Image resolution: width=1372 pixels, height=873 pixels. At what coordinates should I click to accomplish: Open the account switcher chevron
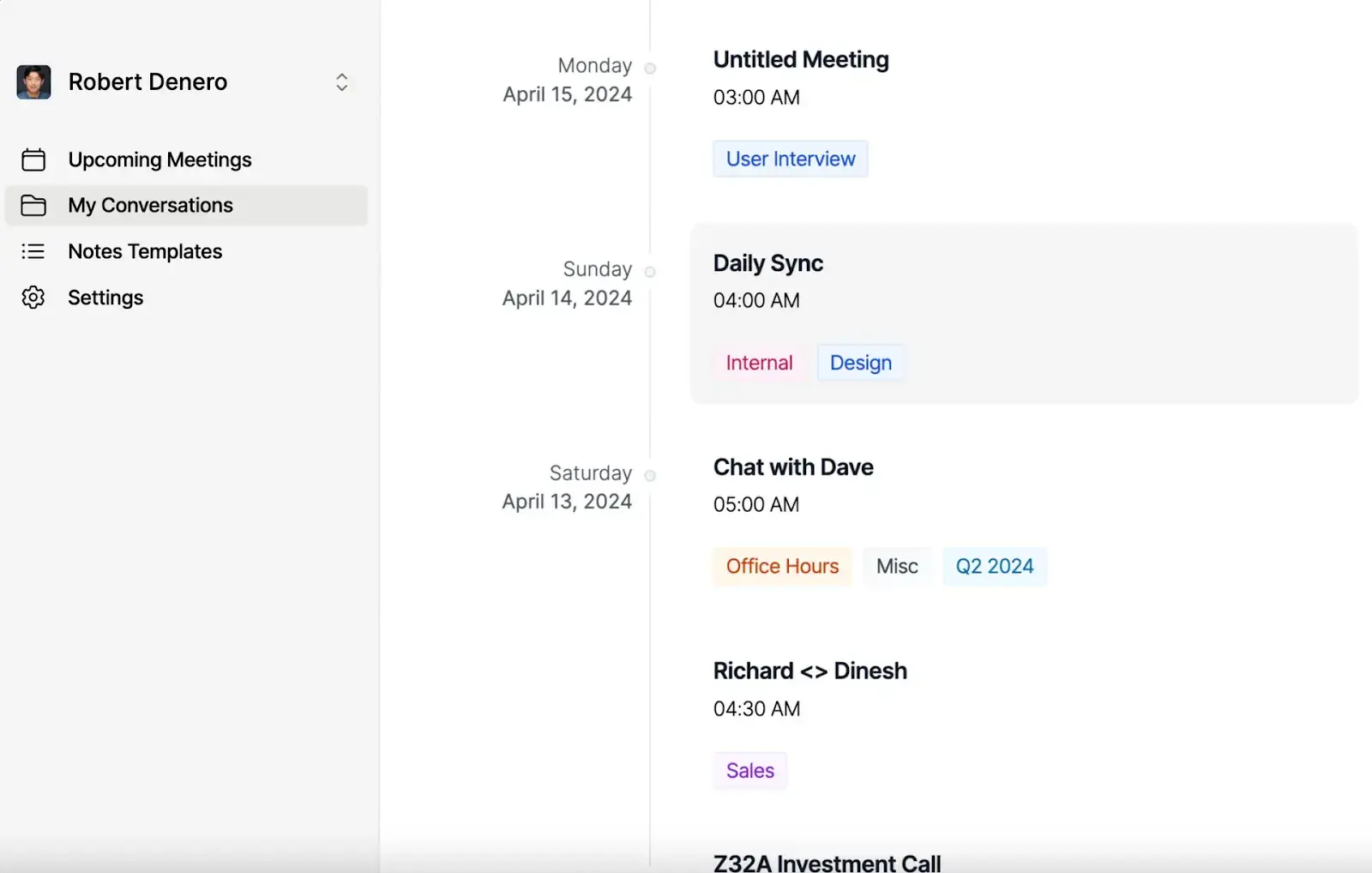click(341, 82)
